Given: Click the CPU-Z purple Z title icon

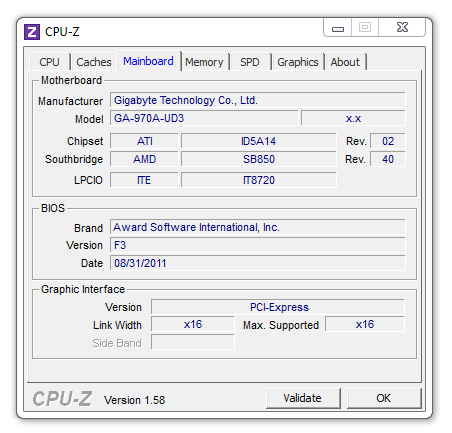Looking at the screenshot, I should (32, 32).
